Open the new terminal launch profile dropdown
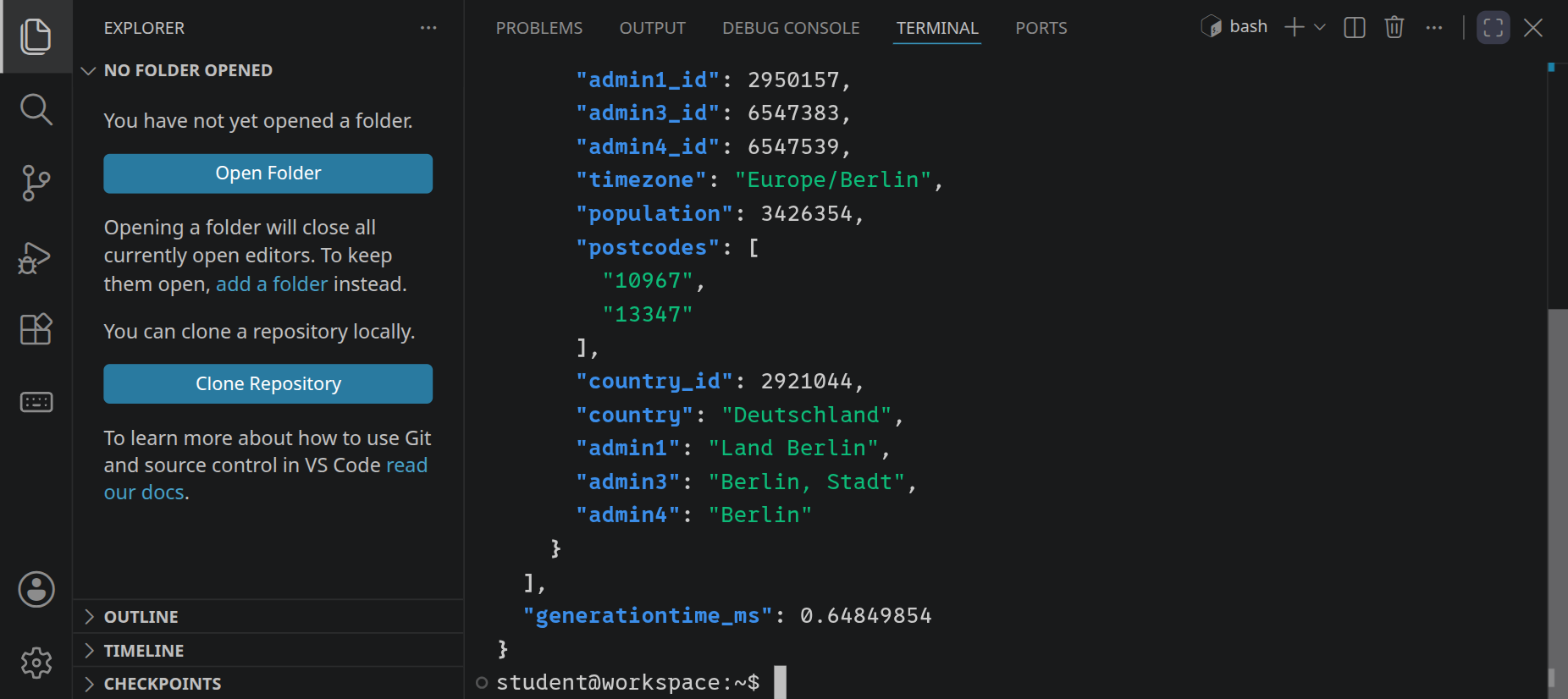This screenshot has width=1568, height=699. (1319, 27)
